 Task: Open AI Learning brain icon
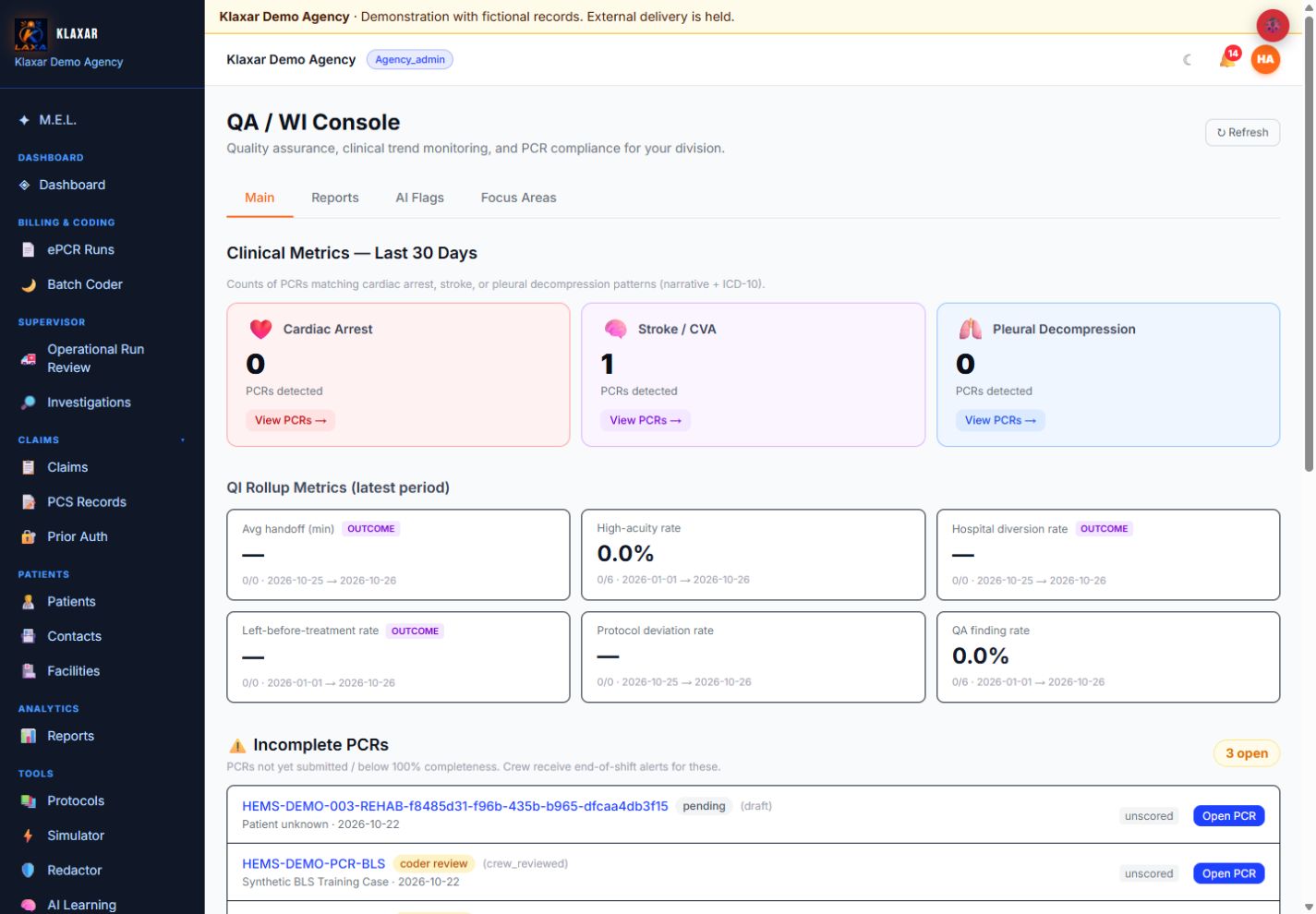point(29,905)
